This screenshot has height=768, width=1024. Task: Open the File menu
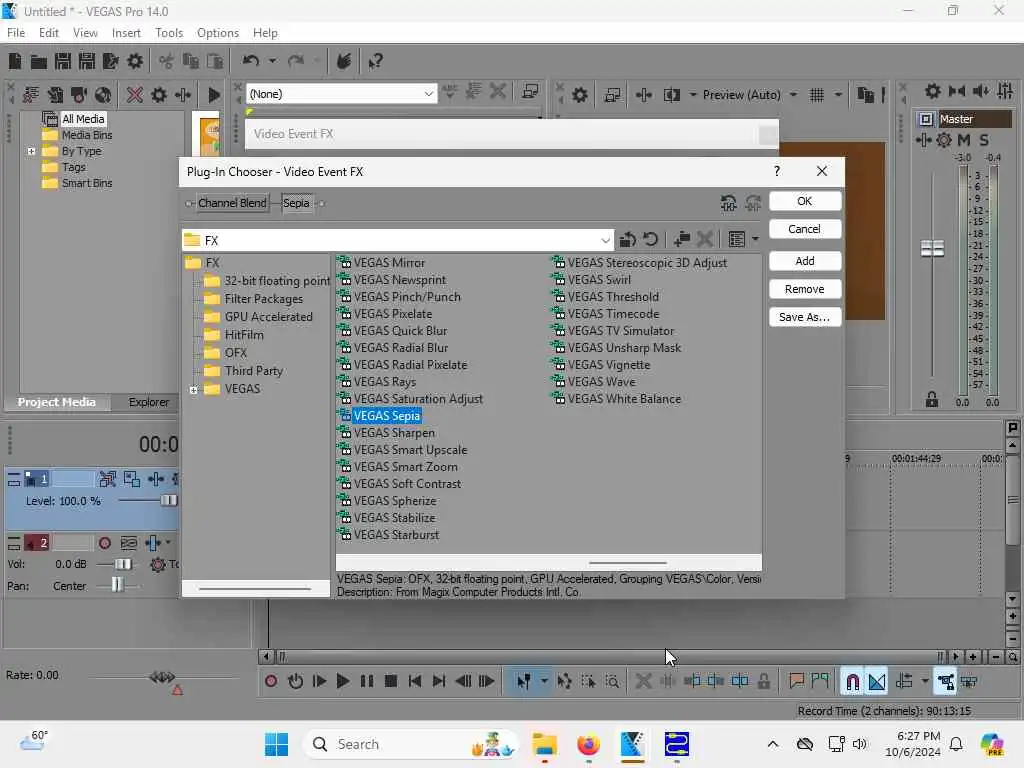coord(16,33)
